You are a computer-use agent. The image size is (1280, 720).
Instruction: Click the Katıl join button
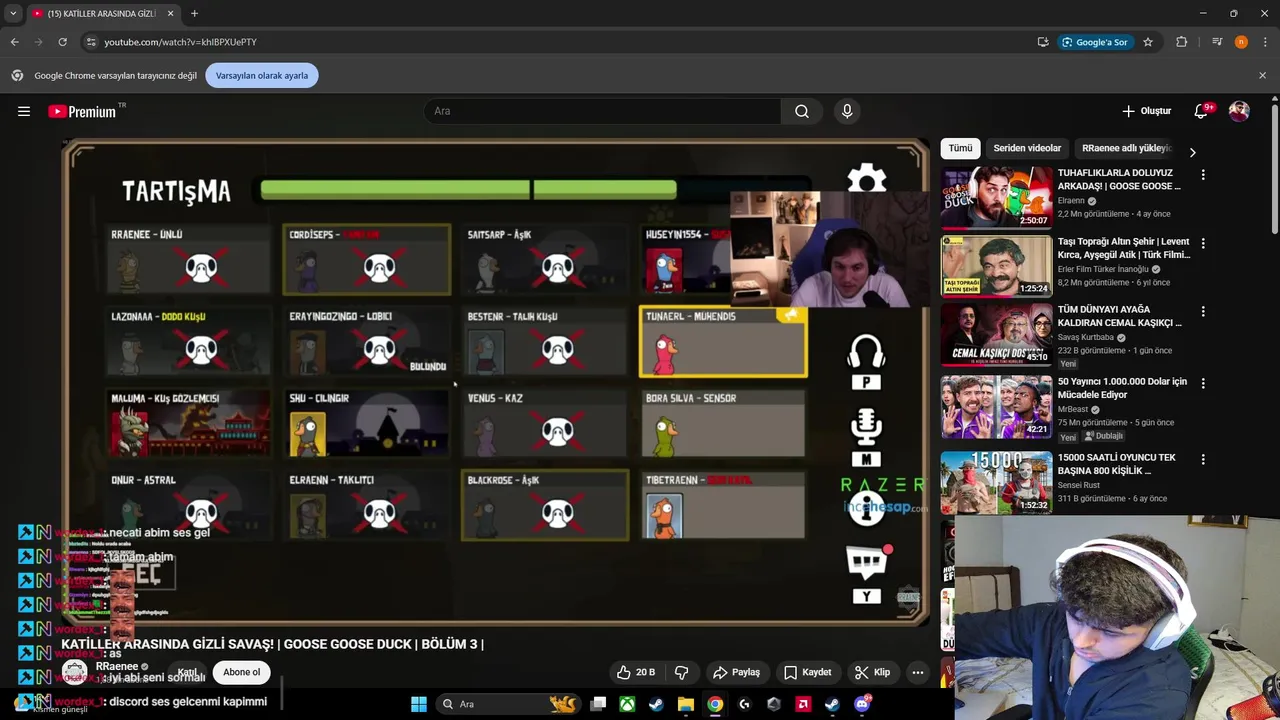pyautogui.click(x=187, y=672)
